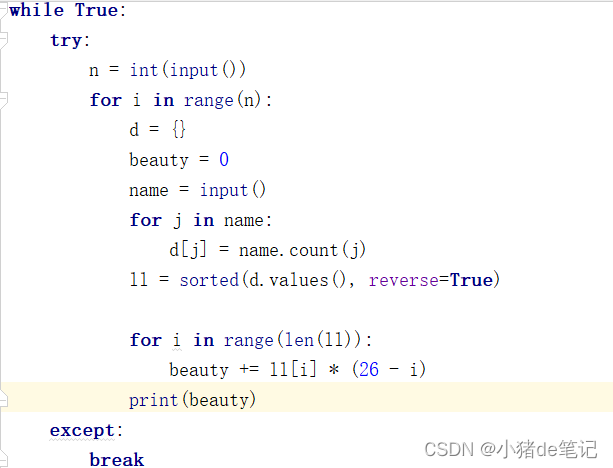Screen dimensions: 613x468
Task: Click the 'for i in range(n):' line
Action: (181, 100)
